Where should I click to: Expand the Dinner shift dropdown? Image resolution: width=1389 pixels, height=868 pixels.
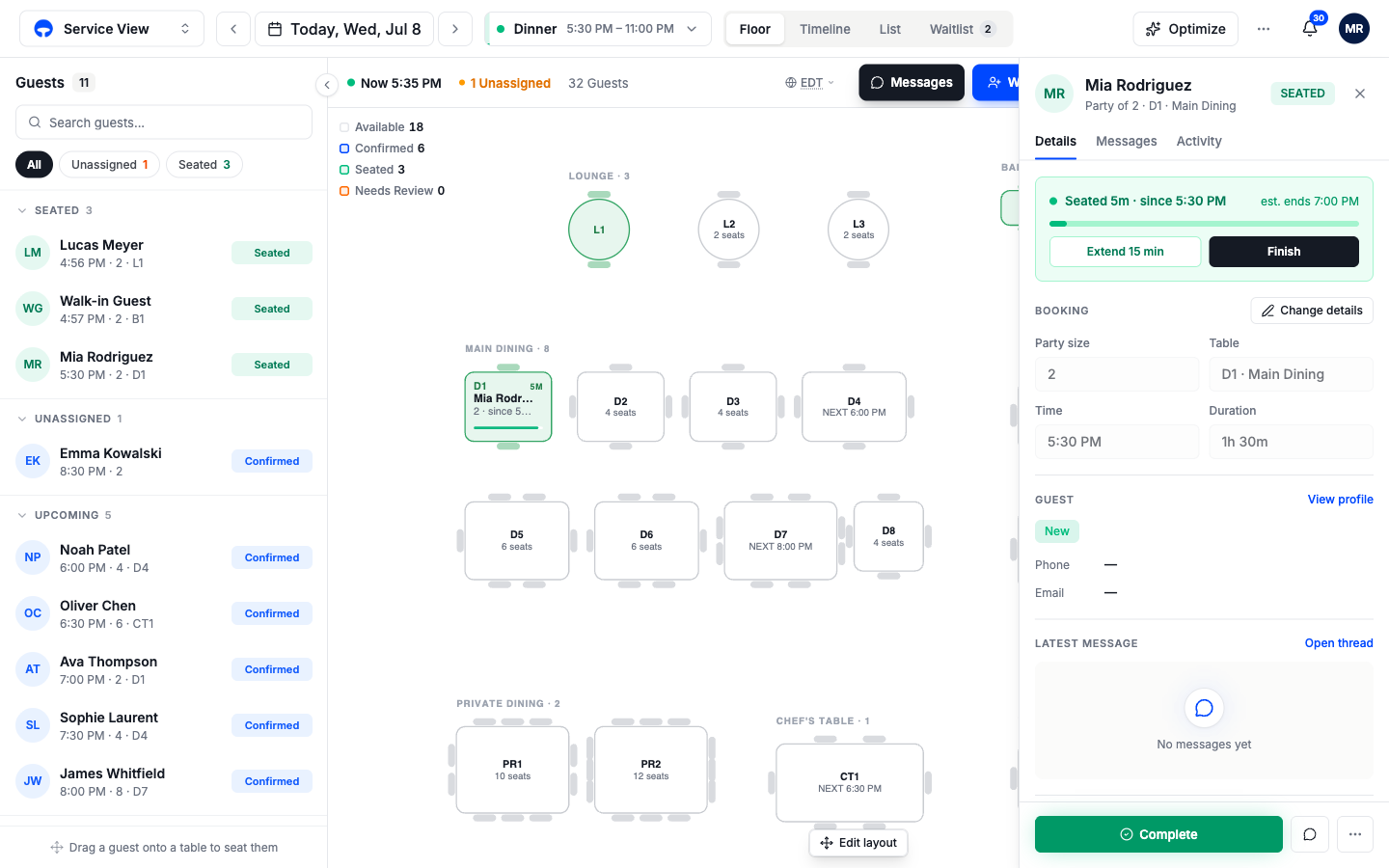click(x=598, y=29)
